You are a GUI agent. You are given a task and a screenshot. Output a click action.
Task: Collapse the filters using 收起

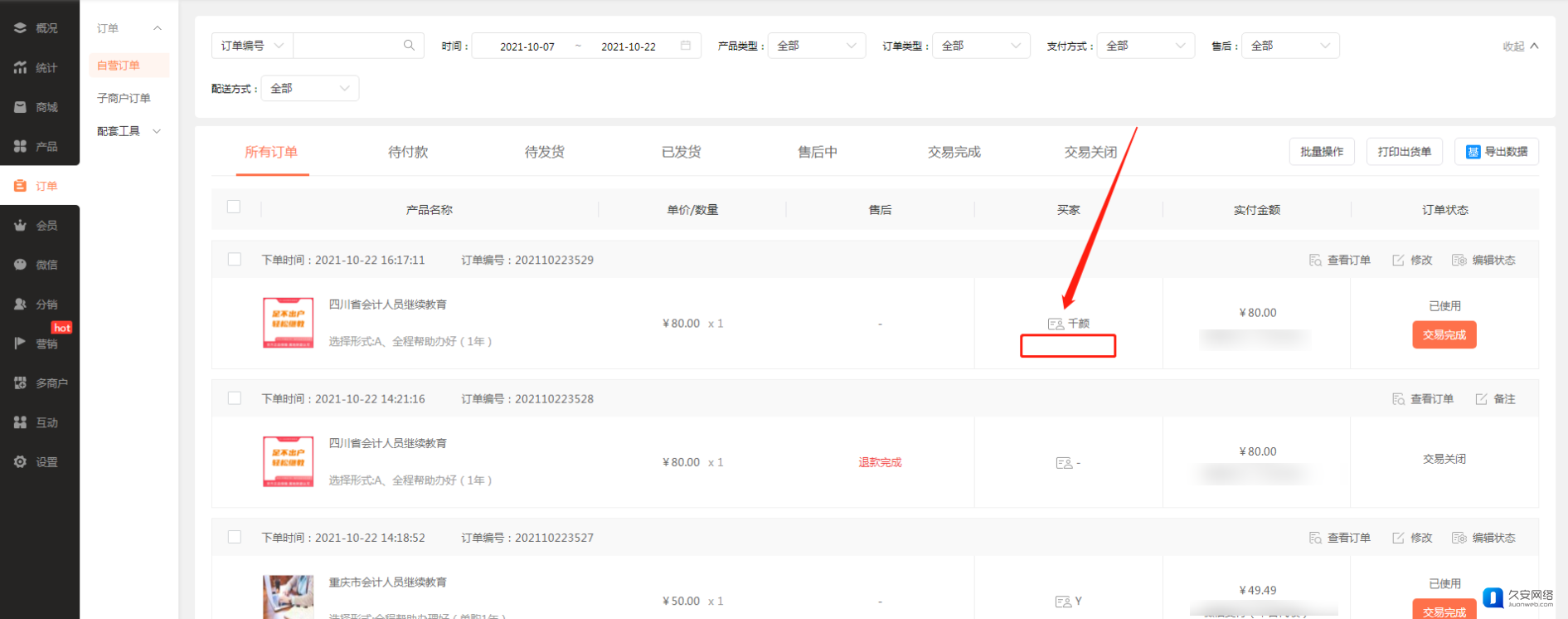click(1520, 46)
